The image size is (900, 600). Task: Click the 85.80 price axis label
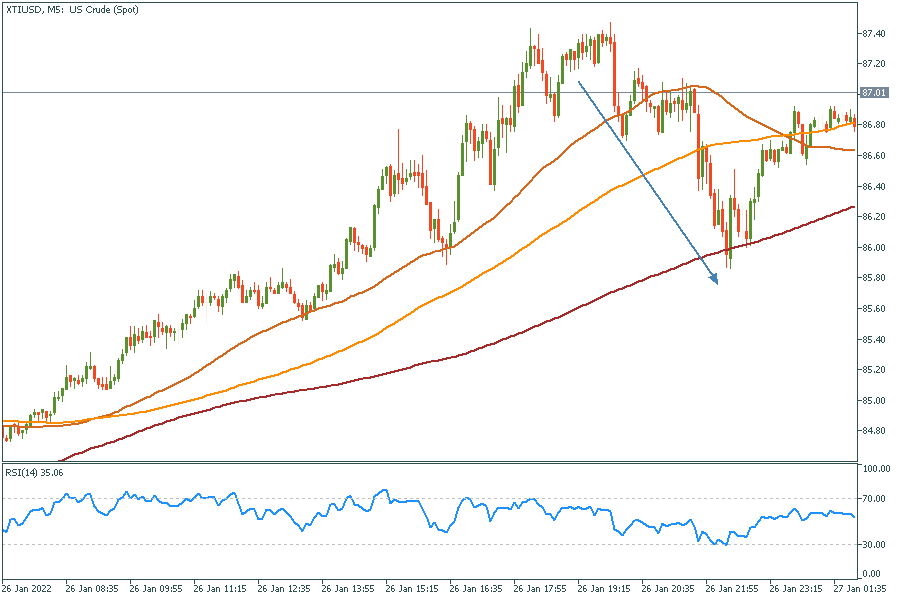874,278
